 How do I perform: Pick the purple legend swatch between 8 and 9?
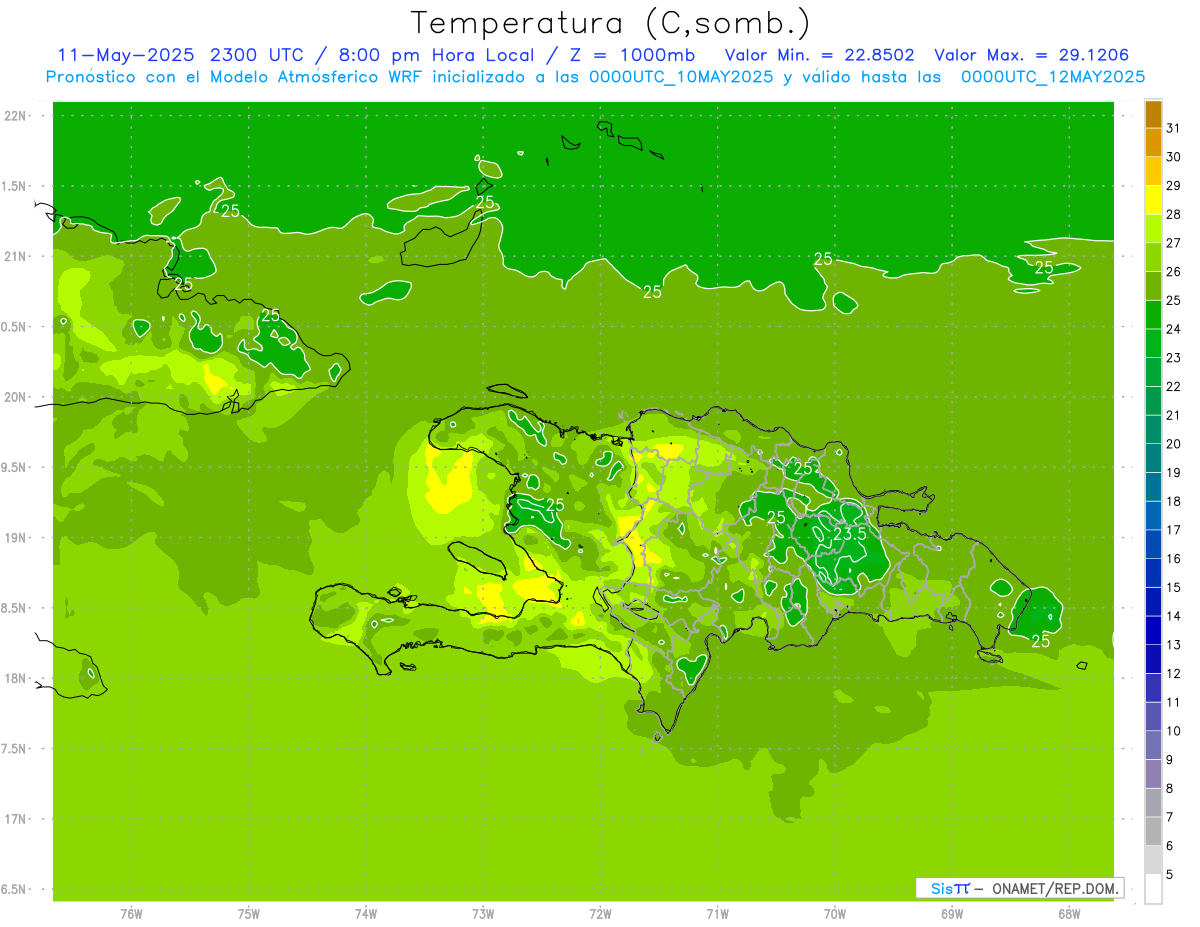tap(1153, 774)
